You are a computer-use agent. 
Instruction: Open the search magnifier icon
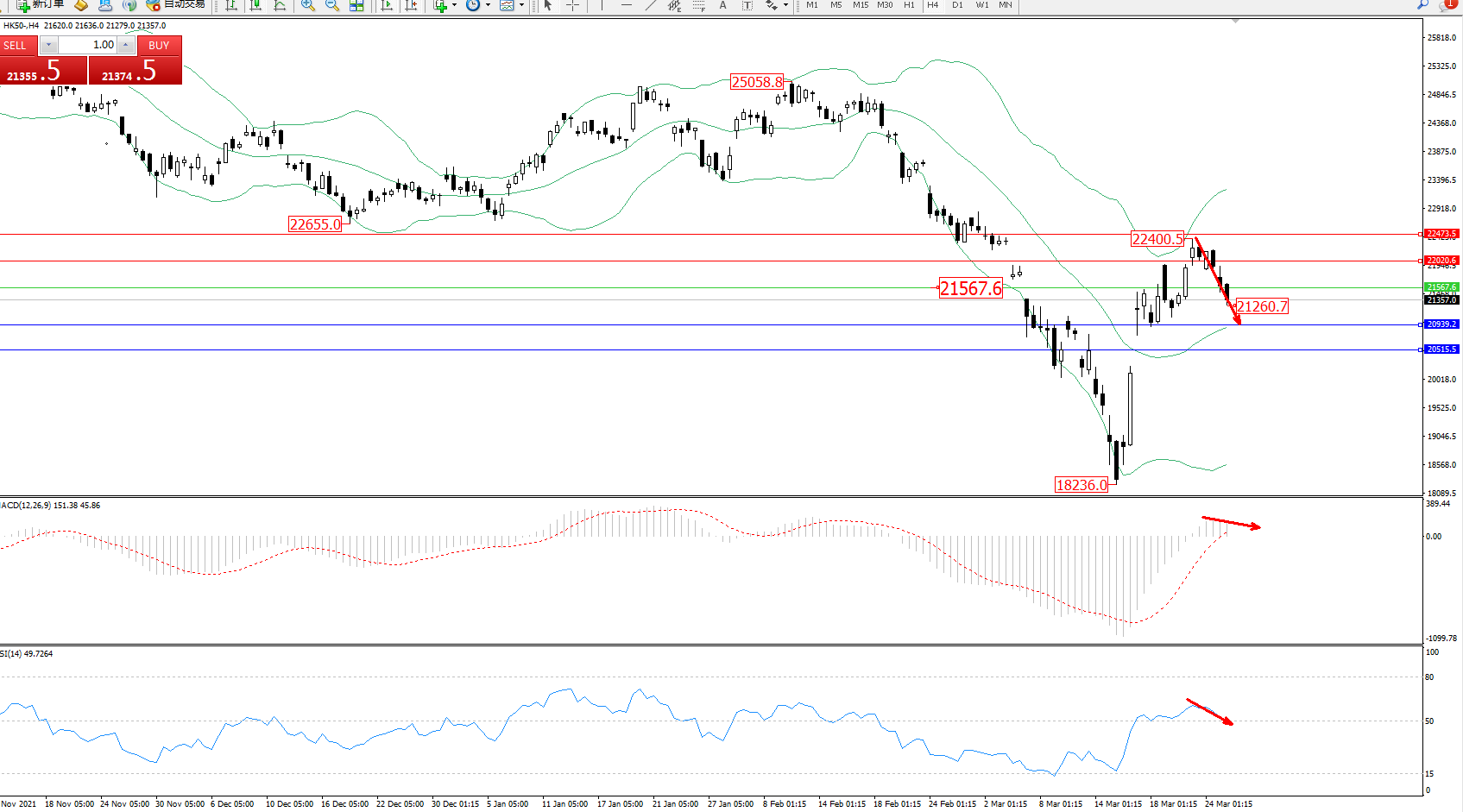tap(1422, 5)
